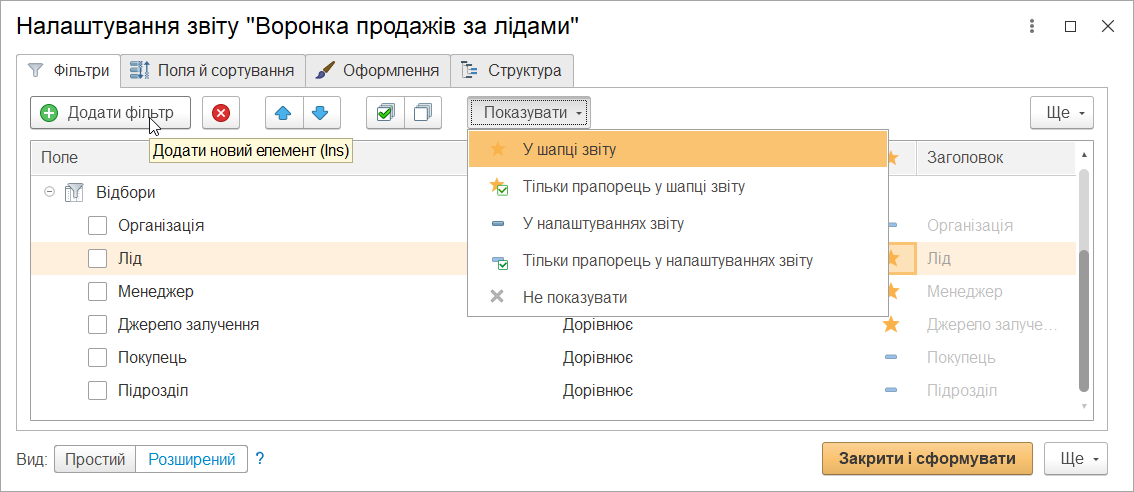Switch to the Оформлення tab
1134x492 pixels.
(x=378, y=71)
